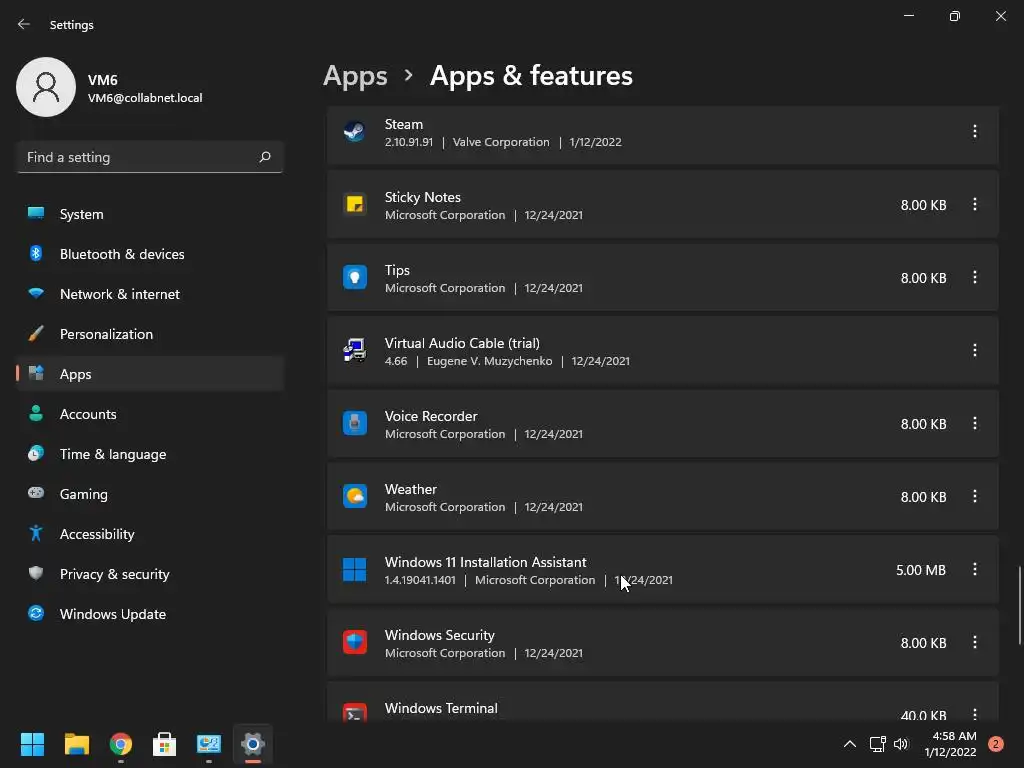Click the Steam app icon
This screenshot has width=1024, height=768.
(354, 132)
